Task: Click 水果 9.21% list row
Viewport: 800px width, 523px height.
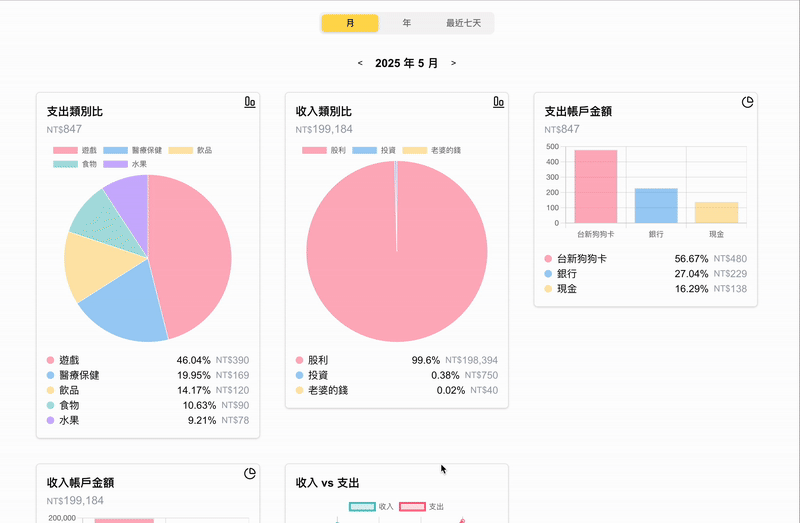Action: 148,420
